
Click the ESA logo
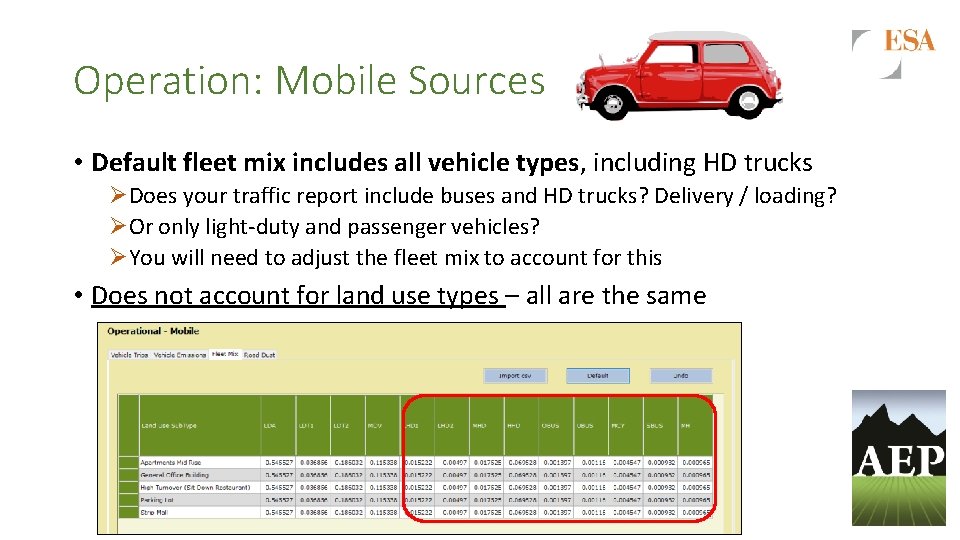pyautogui.click(x=894, y=53)
